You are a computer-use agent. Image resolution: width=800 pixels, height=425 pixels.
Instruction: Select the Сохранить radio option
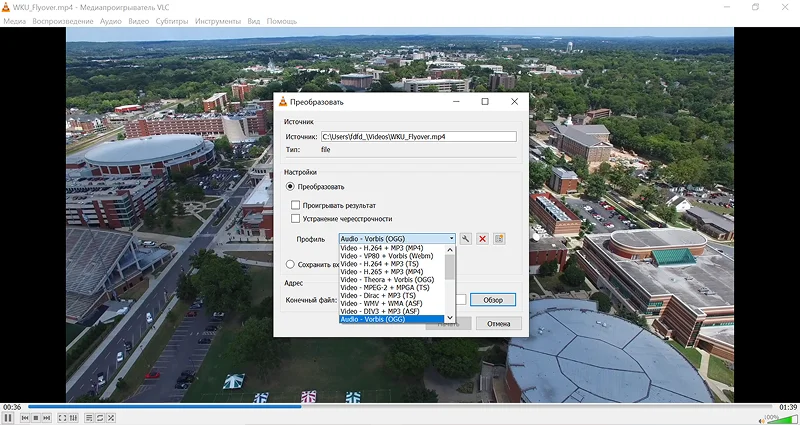(x=290, y=264)
